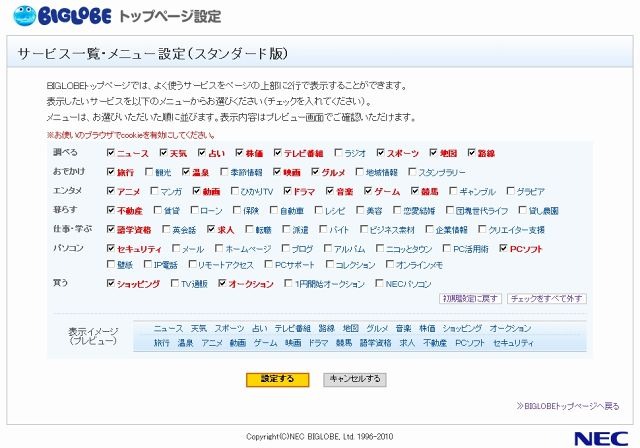Check the 恋愛結婚 checkbox
The height and width of the screenshot is (448, 640).
coord(397,210)
